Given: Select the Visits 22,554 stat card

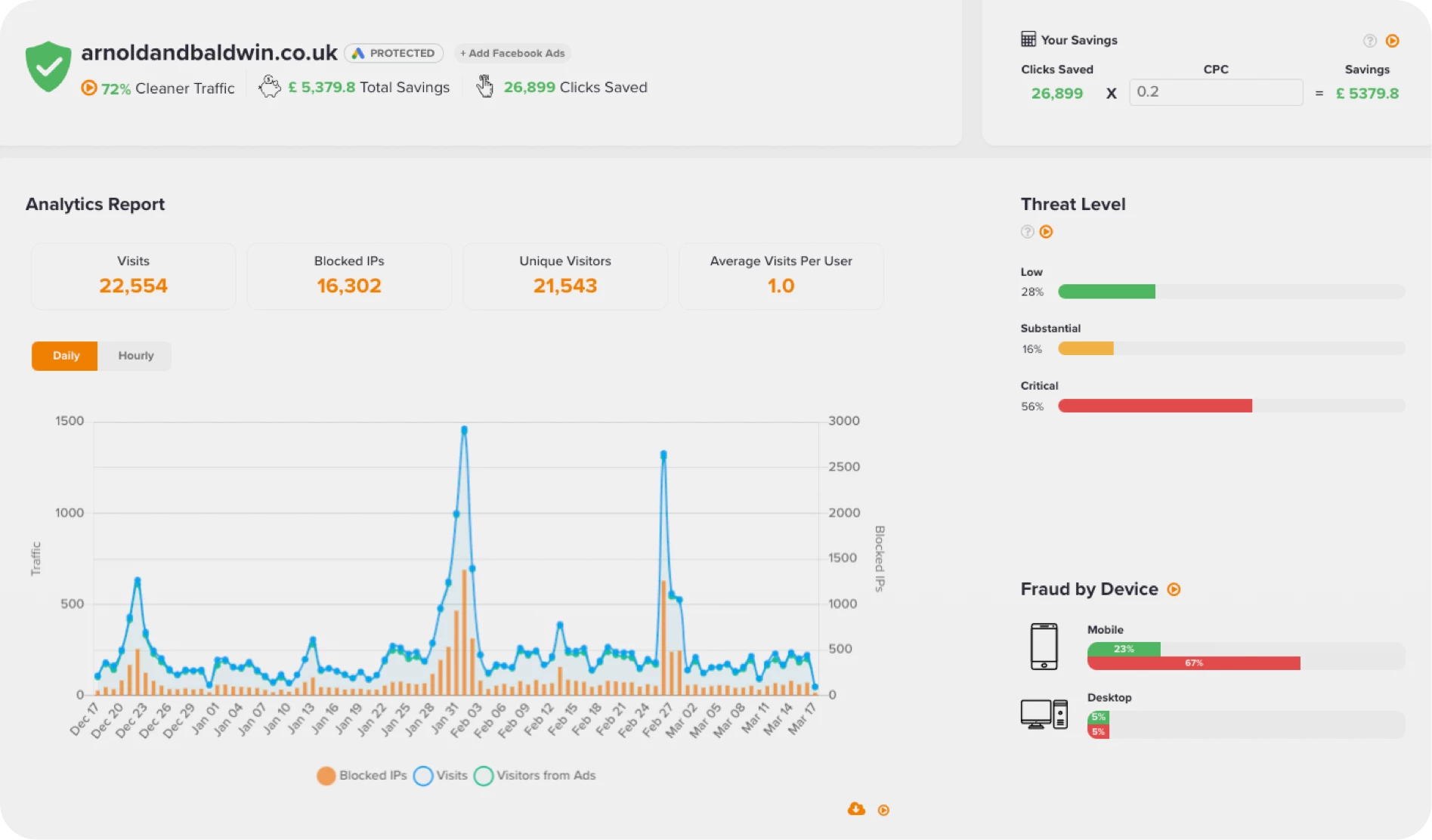Looking at the screenshot, I should [133, 276].
